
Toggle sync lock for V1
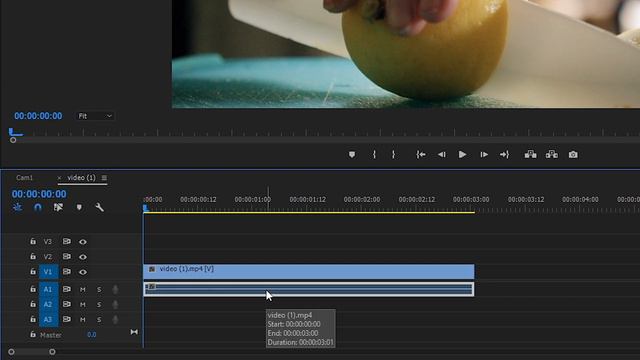point(67,272)
